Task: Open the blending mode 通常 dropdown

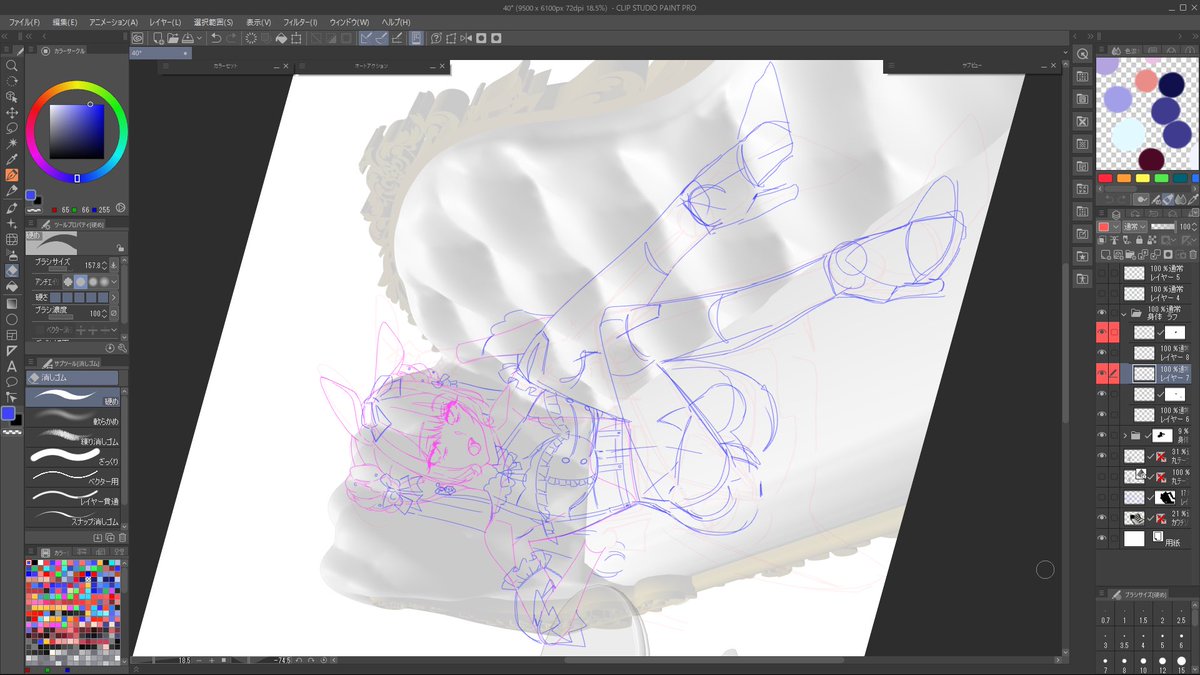Action: coord(1132,227)
